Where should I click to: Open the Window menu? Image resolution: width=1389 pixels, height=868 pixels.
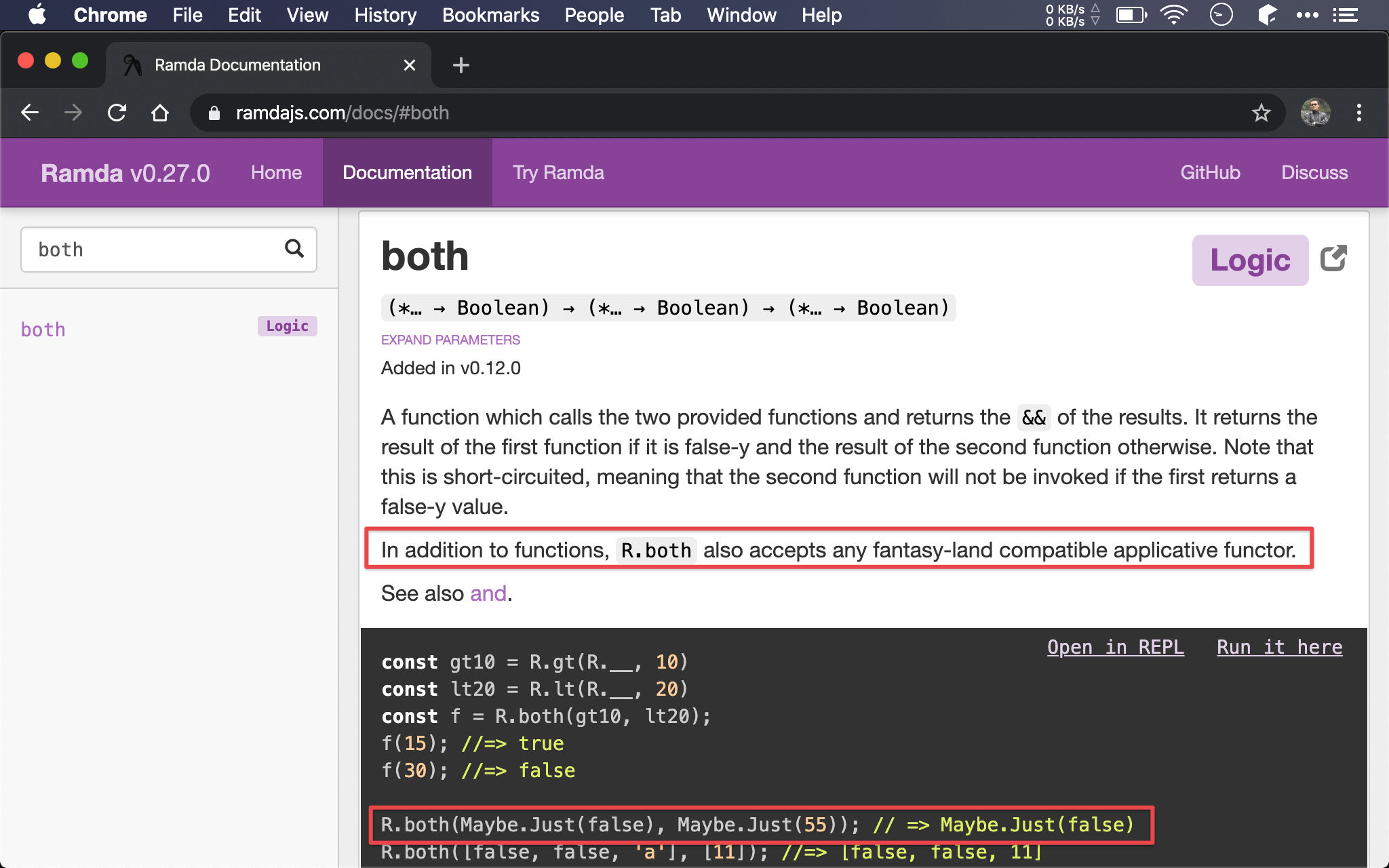(741, 15)
